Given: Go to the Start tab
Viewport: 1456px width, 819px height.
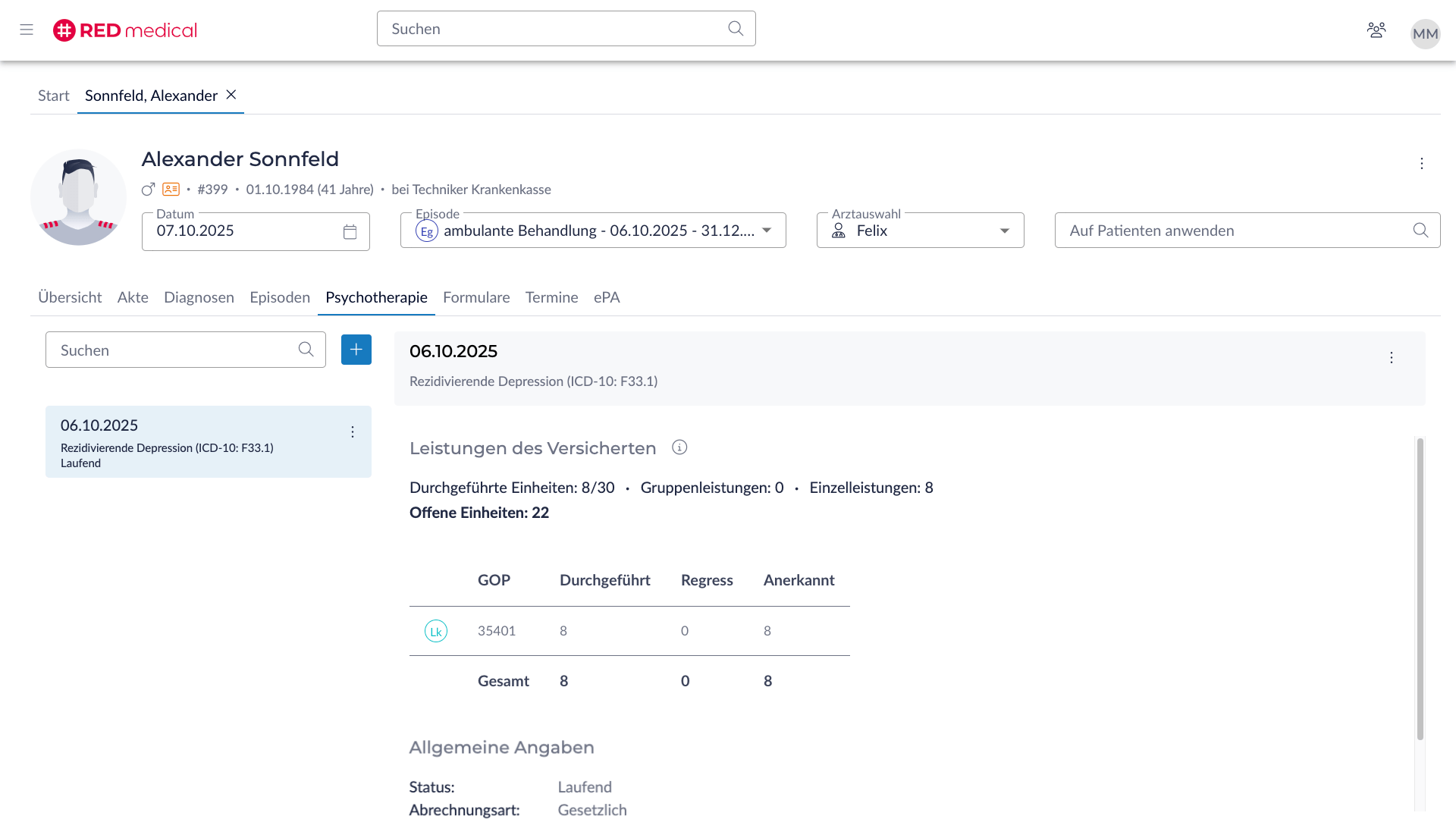Looking at the screenshot, I should coord(53,96).
